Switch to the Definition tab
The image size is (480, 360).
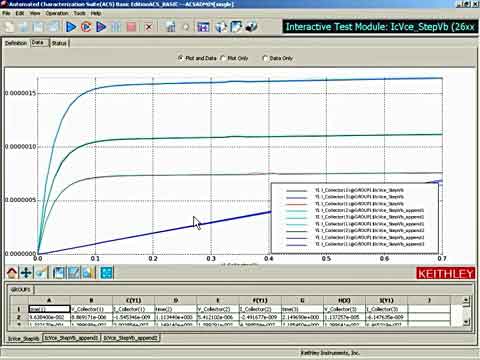point(16,43)
